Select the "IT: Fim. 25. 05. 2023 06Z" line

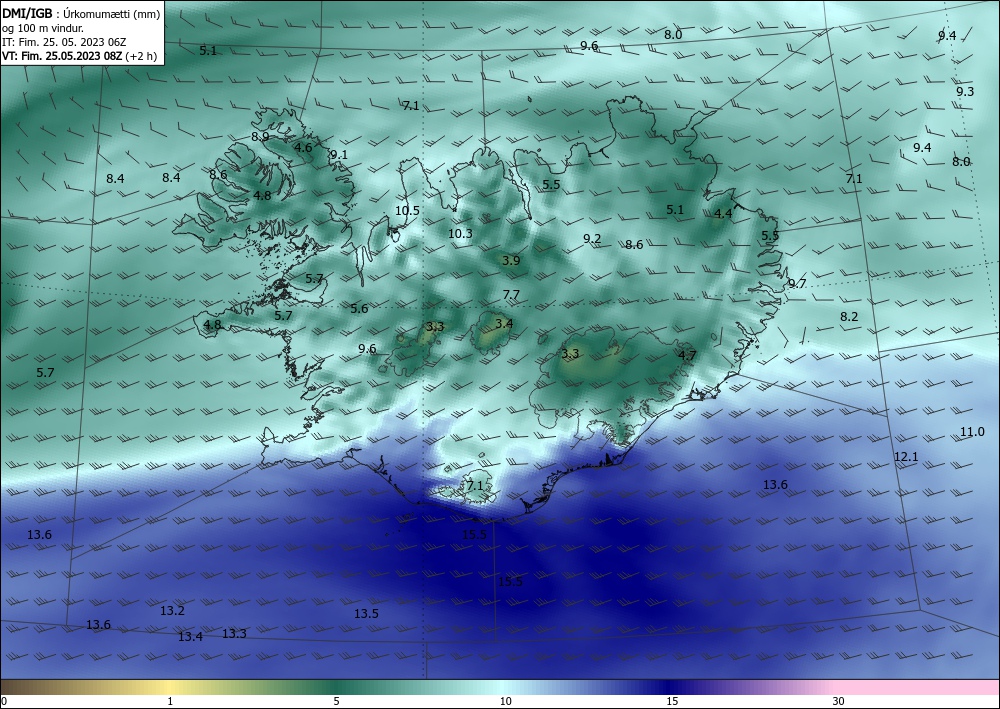click(64, 42)
